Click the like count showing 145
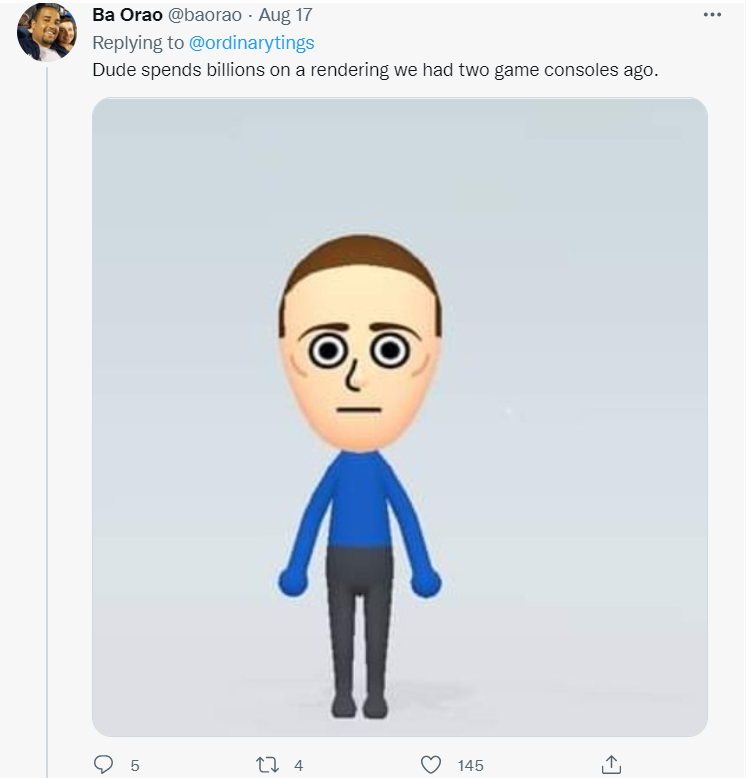The width and height of the screenshot is (746, 778). coord(470,766)
